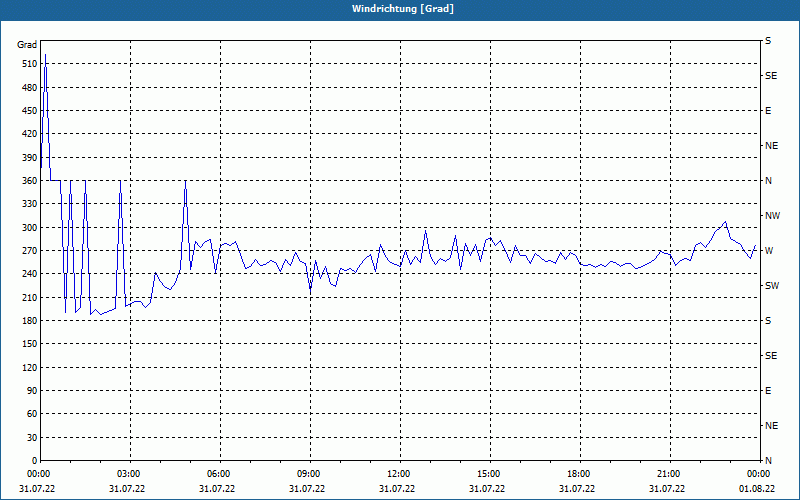Click the 06:00 time label
The height and width of the screenshot is (500, 800).
click(x=219, y=474)
